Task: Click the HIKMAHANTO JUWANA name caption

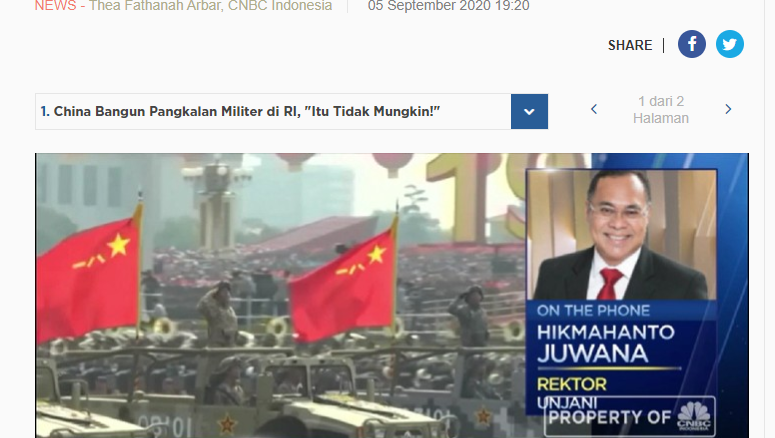Action: pyautogui.click(x=605, y=344)
